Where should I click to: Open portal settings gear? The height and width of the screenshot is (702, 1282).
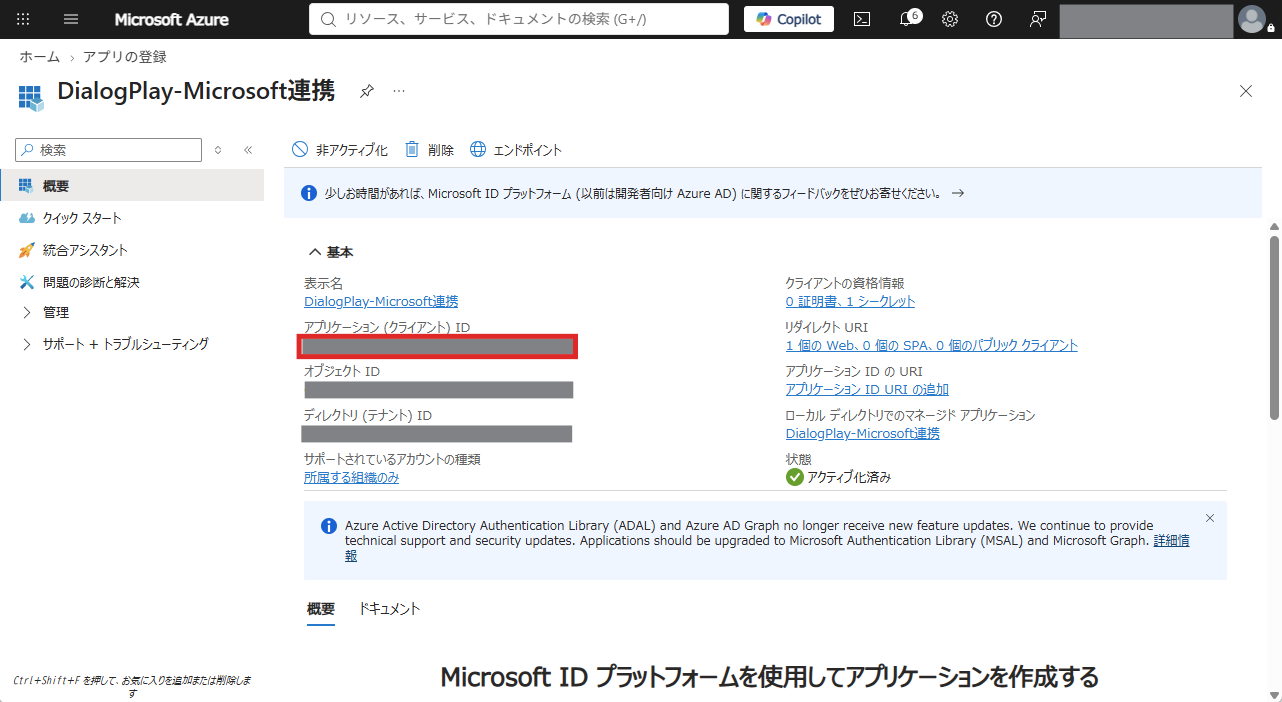tap(950, 19)
